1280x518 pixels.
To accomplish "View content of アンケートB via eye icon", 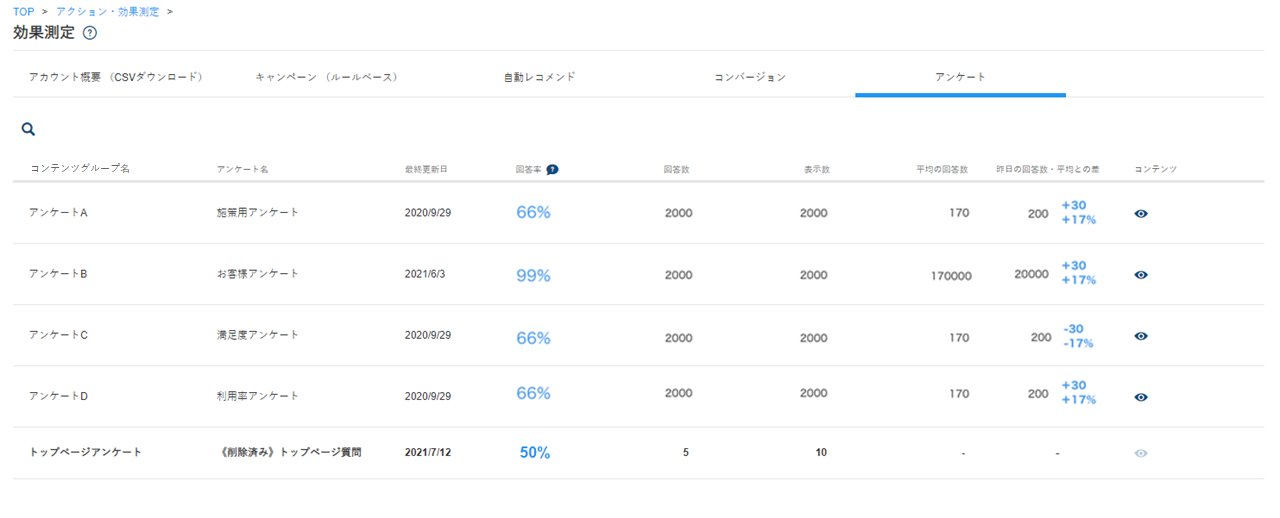I will coord(1141,275).
